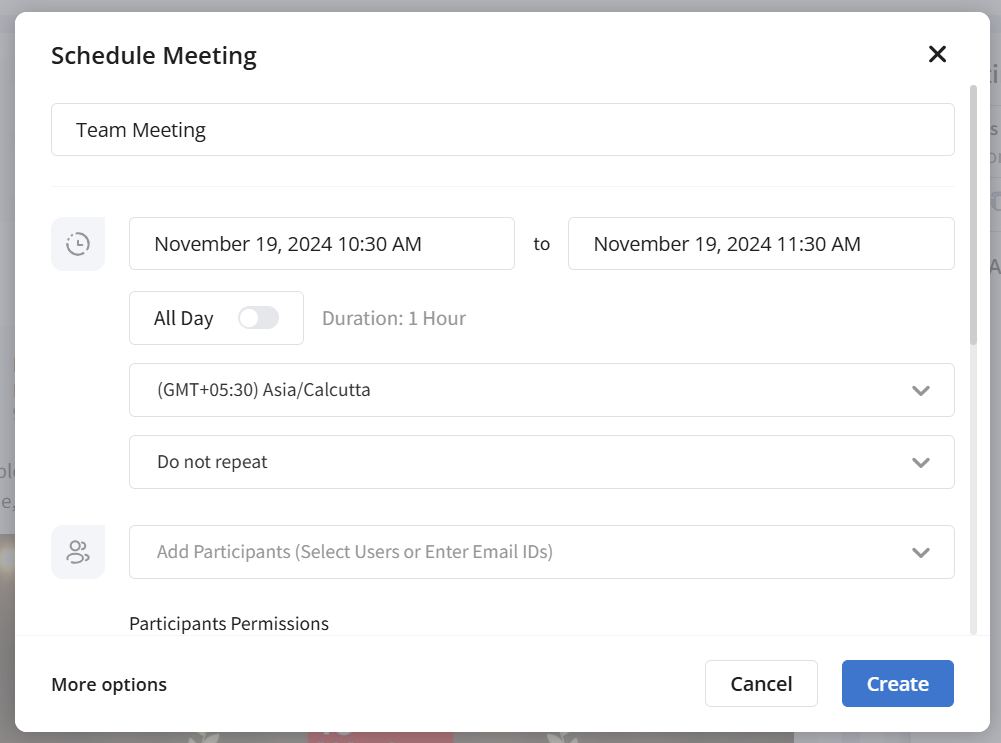Close the Schedule Meeting dialog
This screenshot has height=743, width=1001.
(x=937, y=54)
